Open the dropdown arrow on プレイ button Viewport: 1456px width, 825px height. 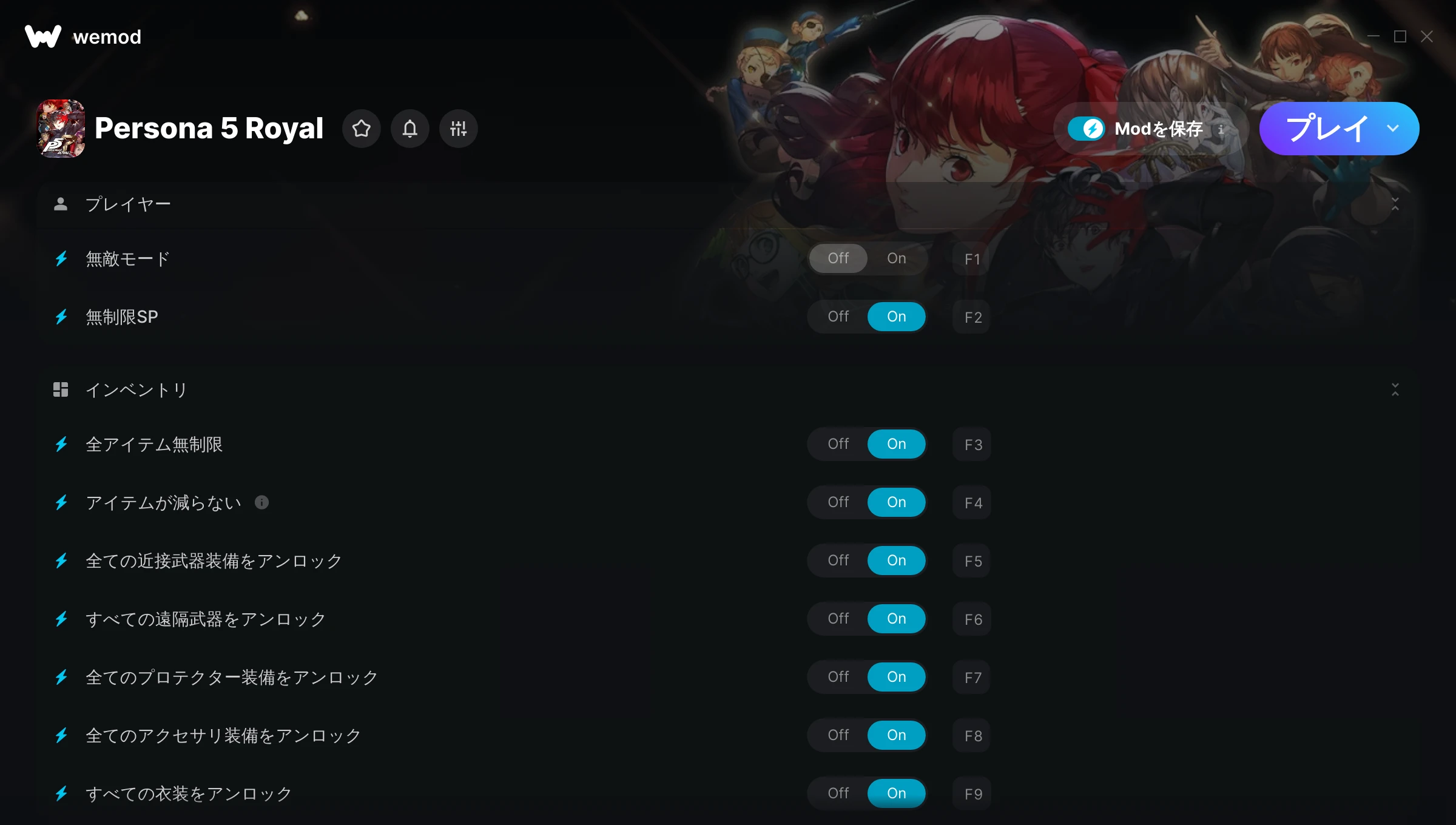click(x=1394, y=129)
